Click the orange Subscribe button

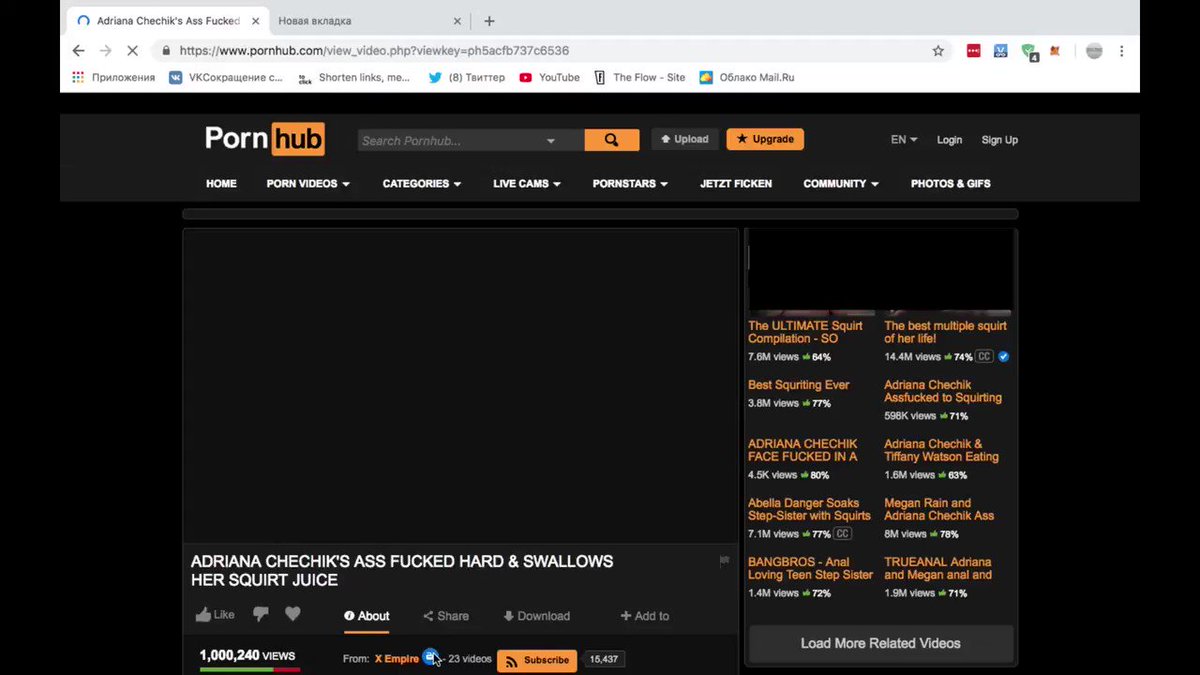(x=537, y=660)
